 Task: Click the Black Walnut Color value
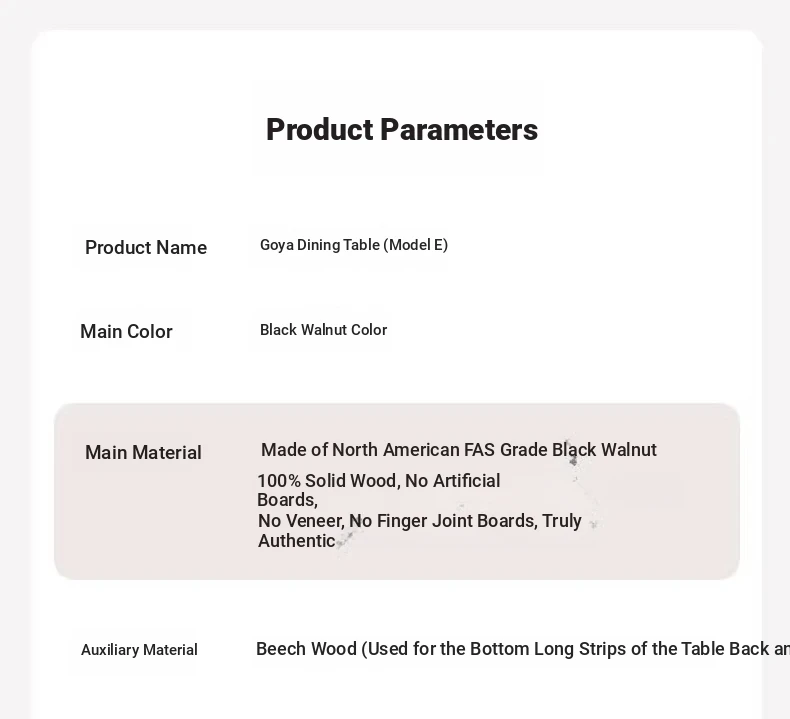[x=323, y=330]
